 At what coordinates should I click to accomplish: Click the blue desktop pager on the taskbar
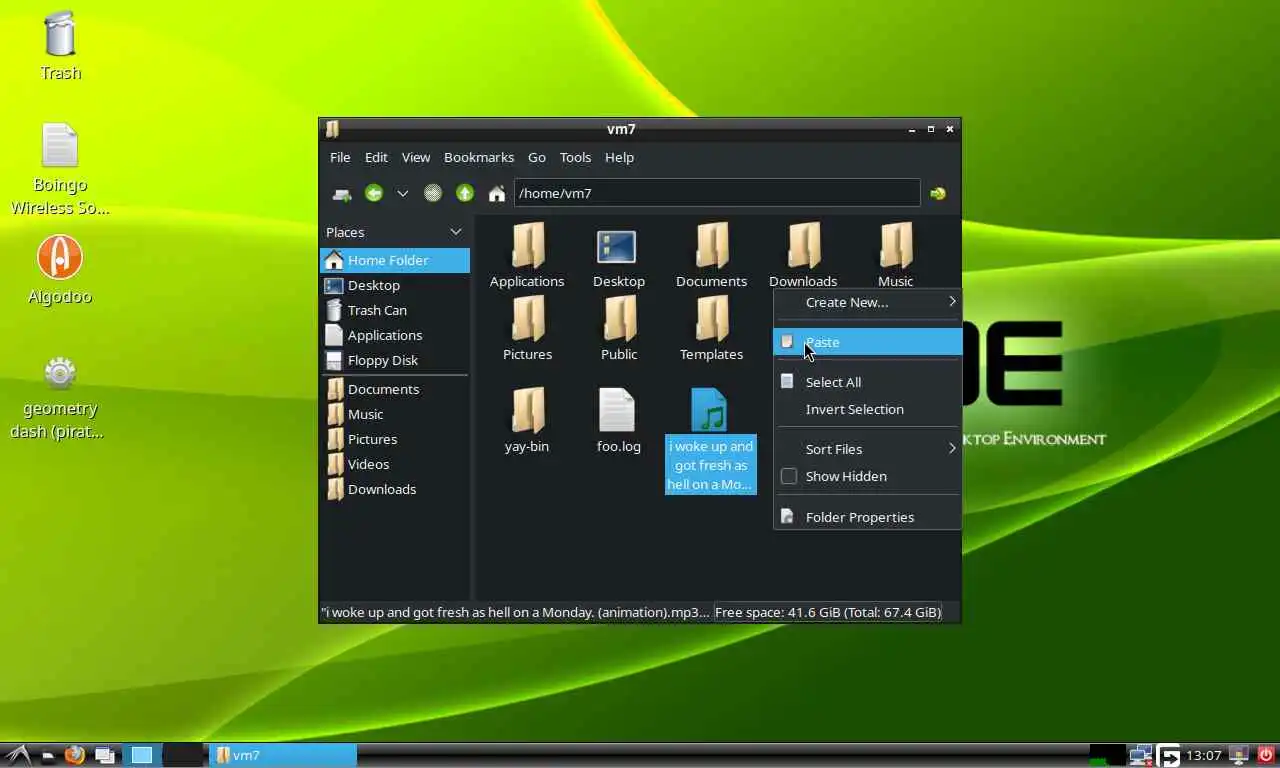141,755
